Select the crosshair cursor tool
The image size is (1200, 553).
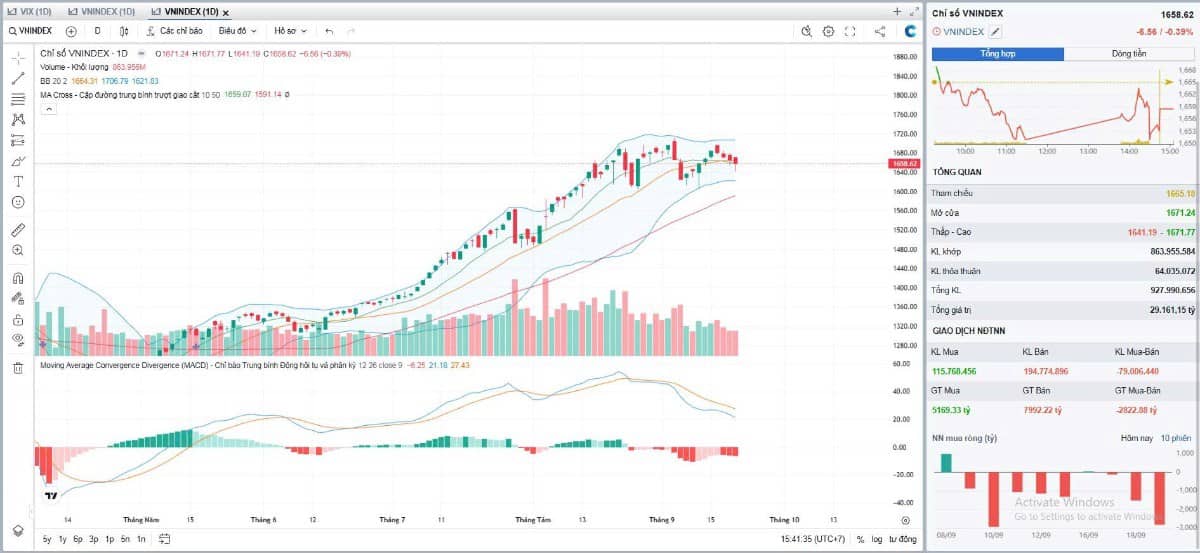click(x=17, y=58)
